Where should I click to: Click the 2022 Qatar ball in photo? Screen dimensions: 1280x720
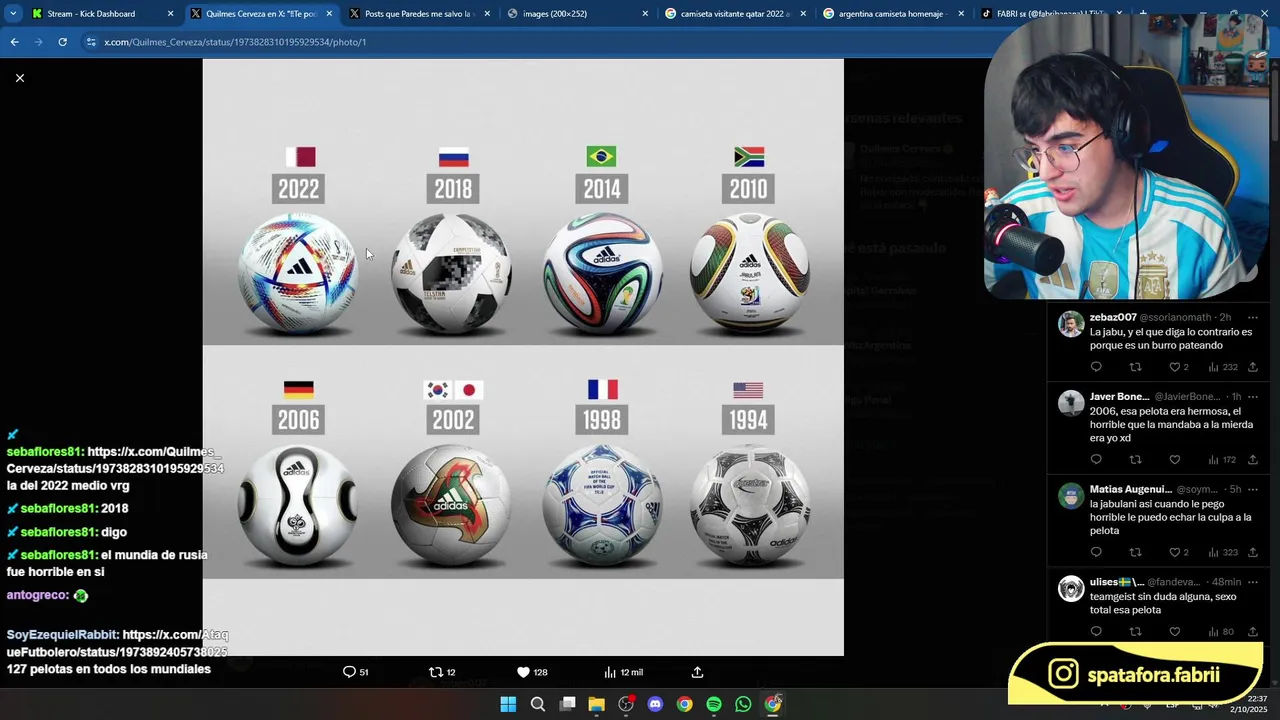tap(297, 273)
